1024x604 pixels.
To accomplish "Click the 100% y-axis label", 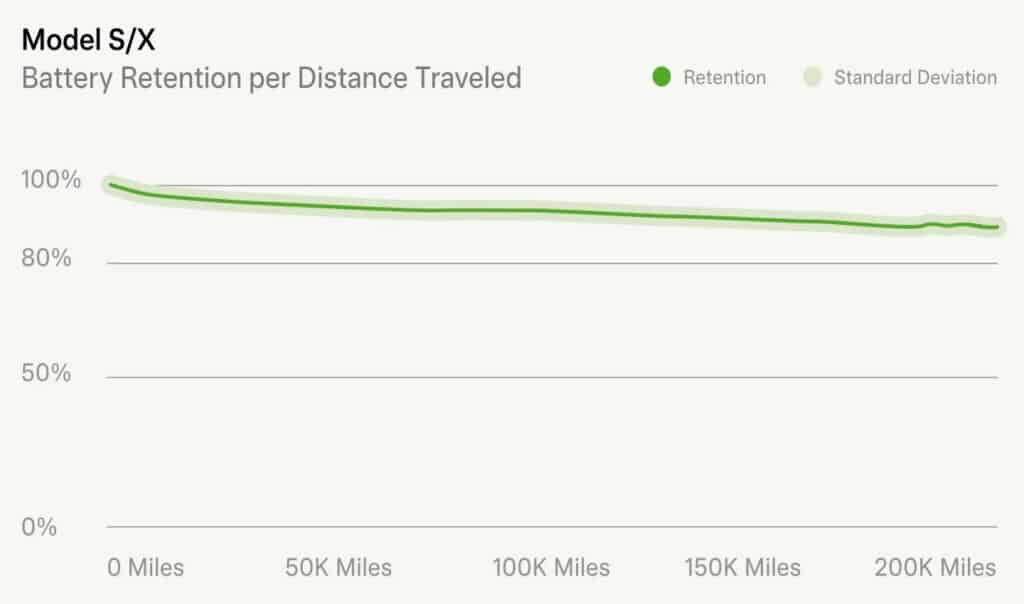I will coord(51,180).
